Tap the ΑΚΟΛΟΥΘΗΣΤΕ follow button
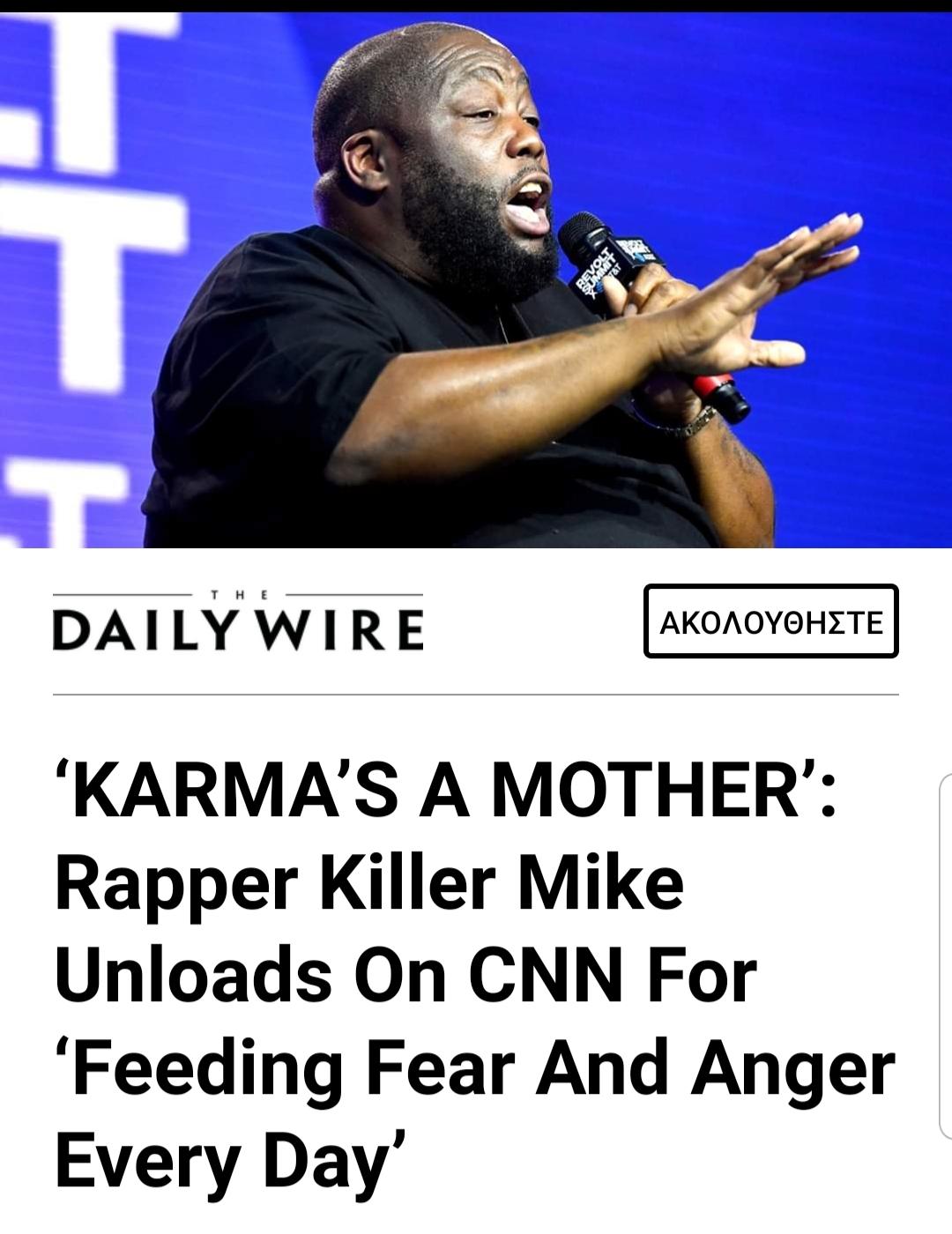952x1234 pixels. tap(771, 621)
